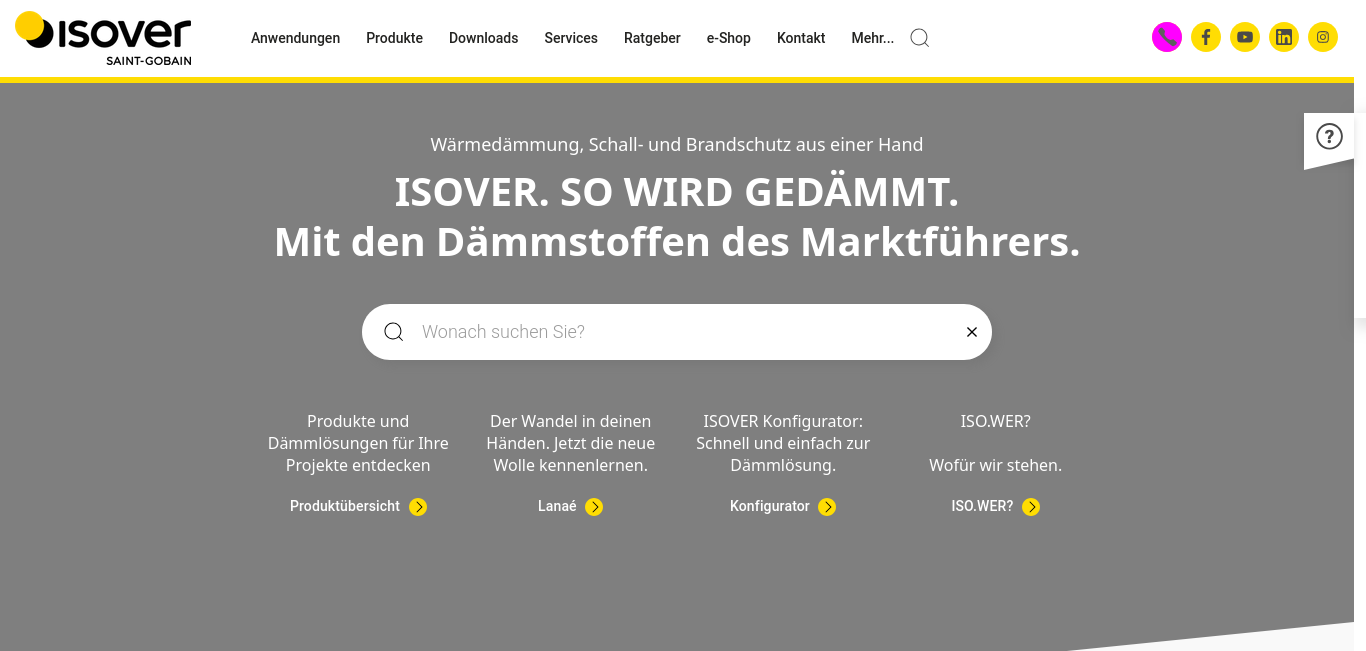Clear search with the X icon
Viewport: 1366px width, 651px height.
972,332
